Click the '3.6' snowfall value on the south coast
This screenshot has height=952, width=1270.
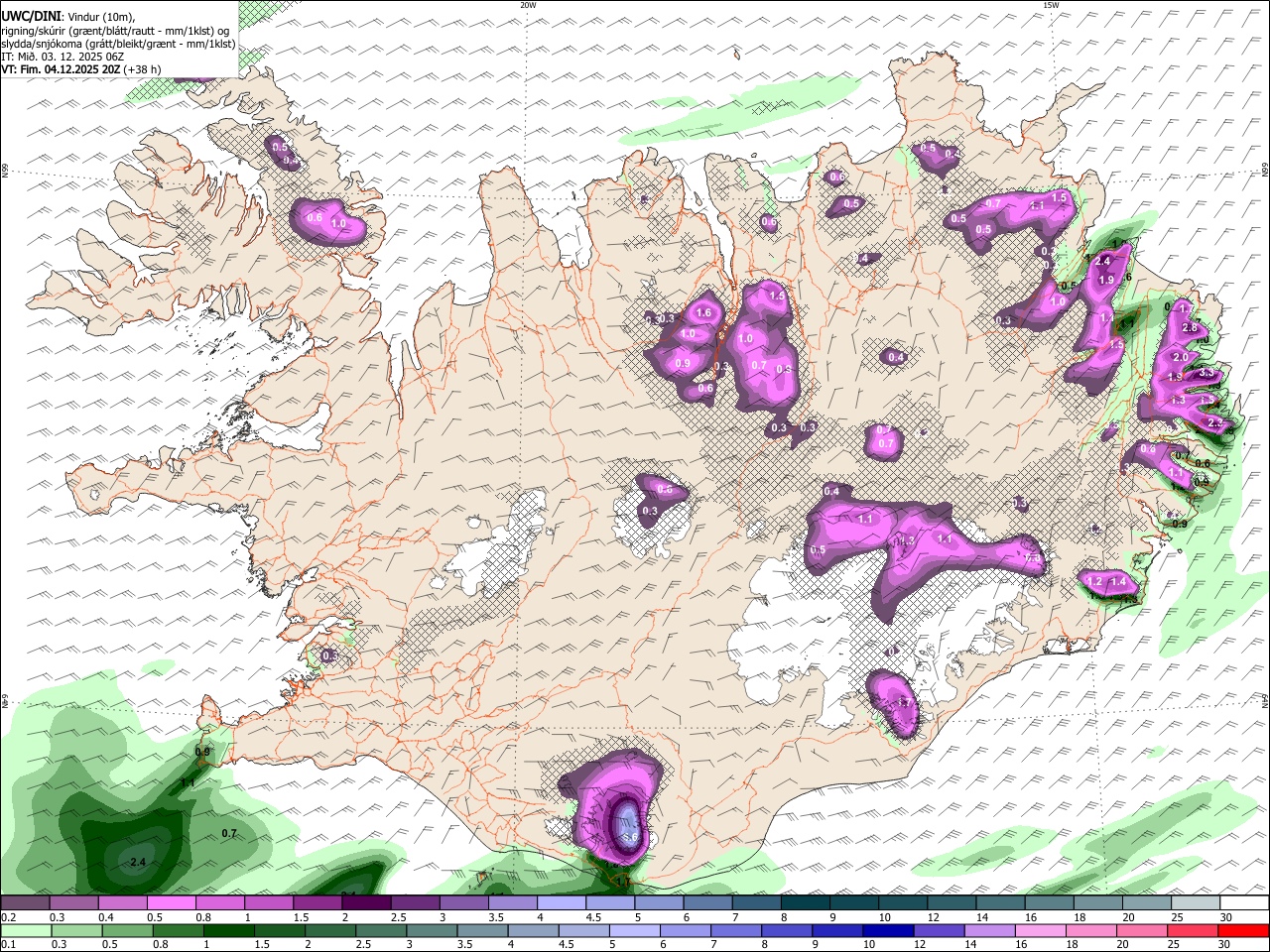click(629, 838)
